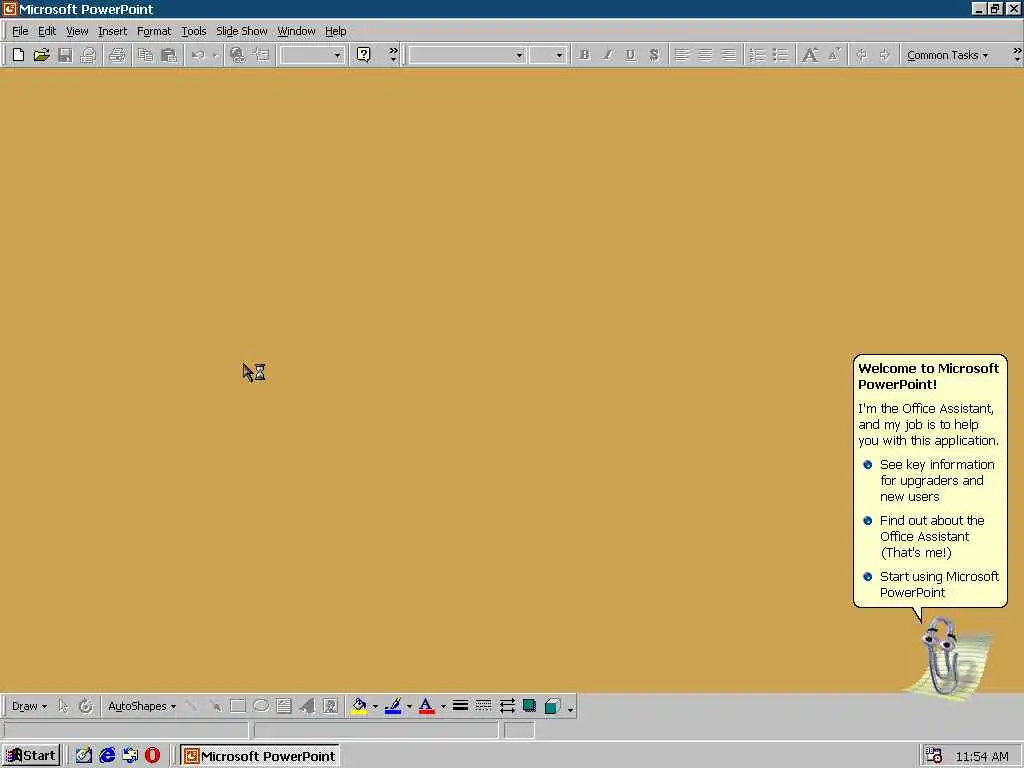Screen dimensions: 1024x768
Task: Click the Print toolbar icon
Action: pos(118,55)
